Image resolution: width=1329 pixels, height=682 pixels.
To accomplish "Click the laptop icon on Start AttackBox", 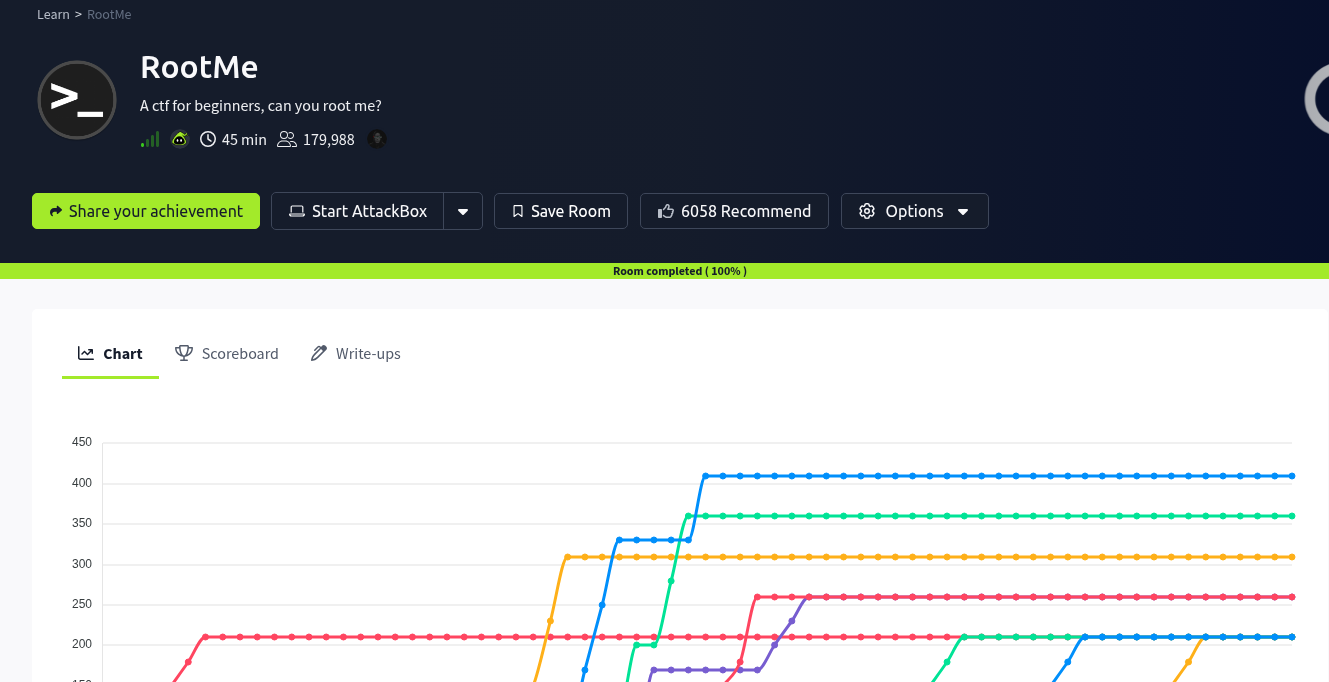I will 297,211.
